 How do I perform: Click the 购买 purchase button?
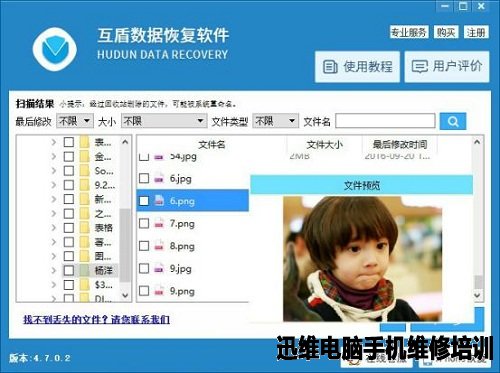[x=446, y=32]
